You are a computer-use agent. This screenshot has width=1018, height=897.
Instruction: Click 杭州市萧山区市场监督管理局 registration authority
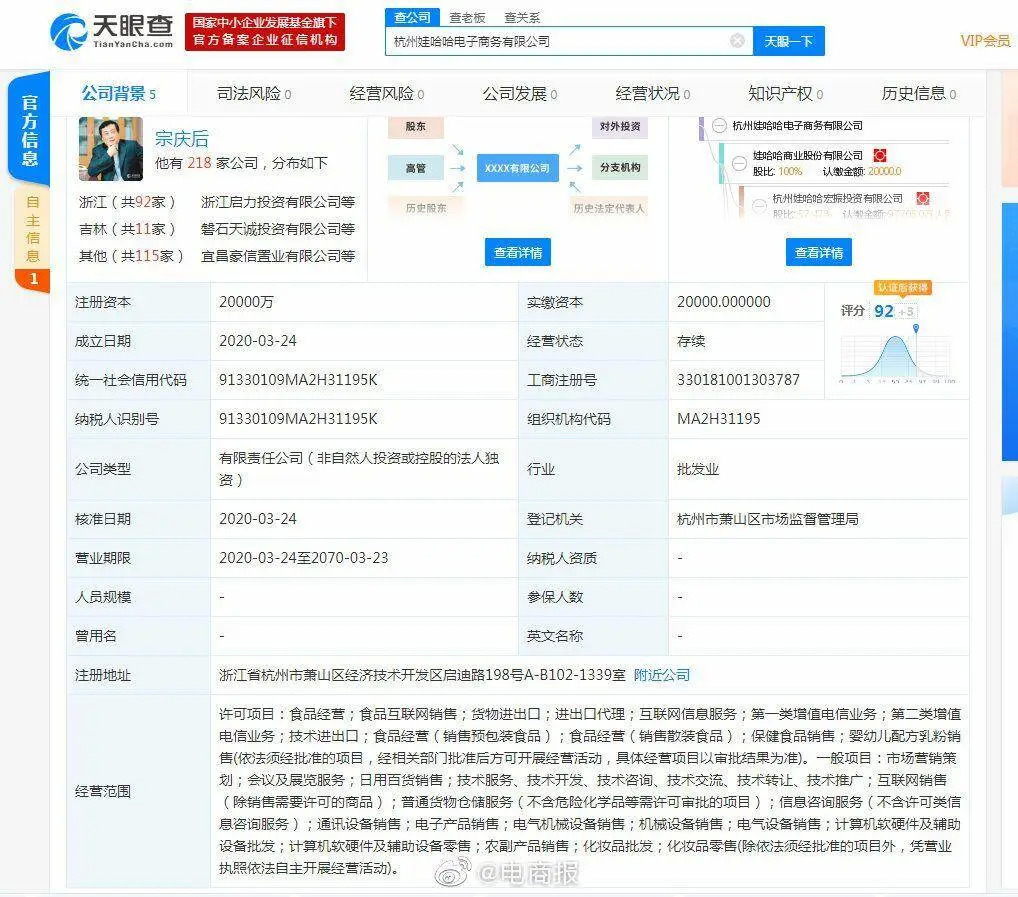pyautogui.click(x=767, y=519)
